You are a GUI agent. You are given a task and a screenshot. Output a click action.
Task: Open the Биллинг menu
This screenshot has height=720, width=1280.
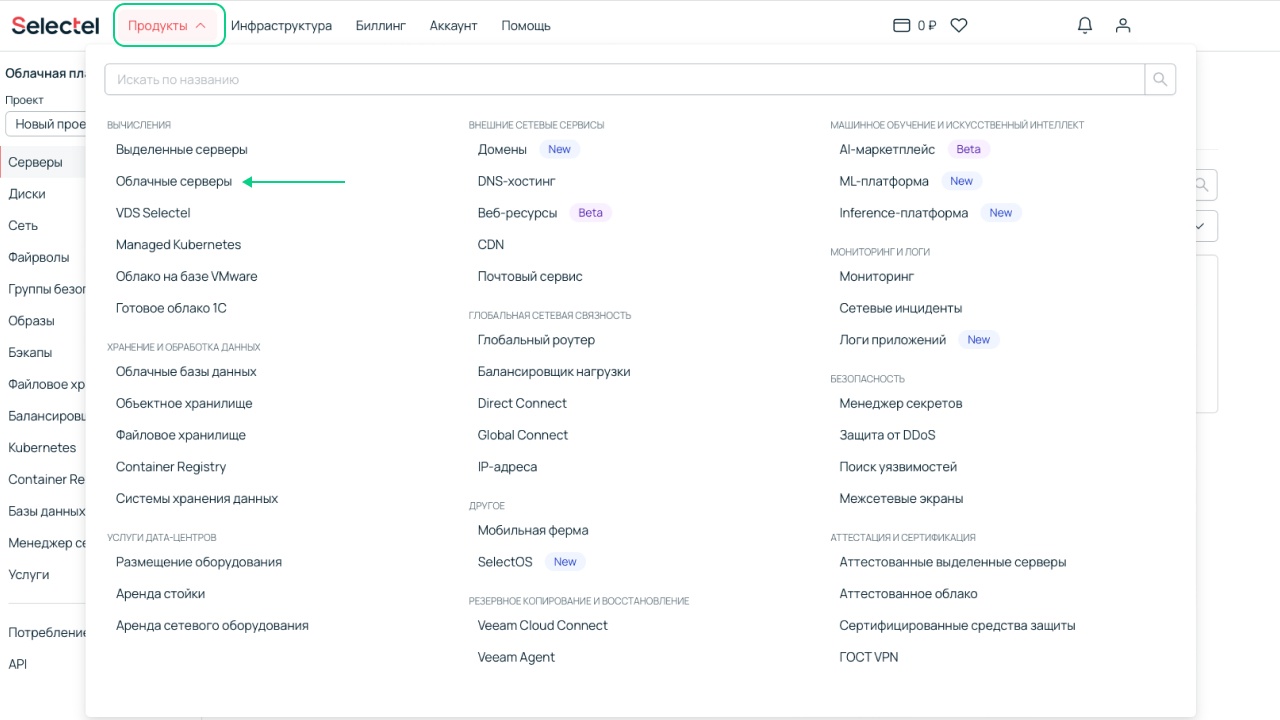coord(381,26)
